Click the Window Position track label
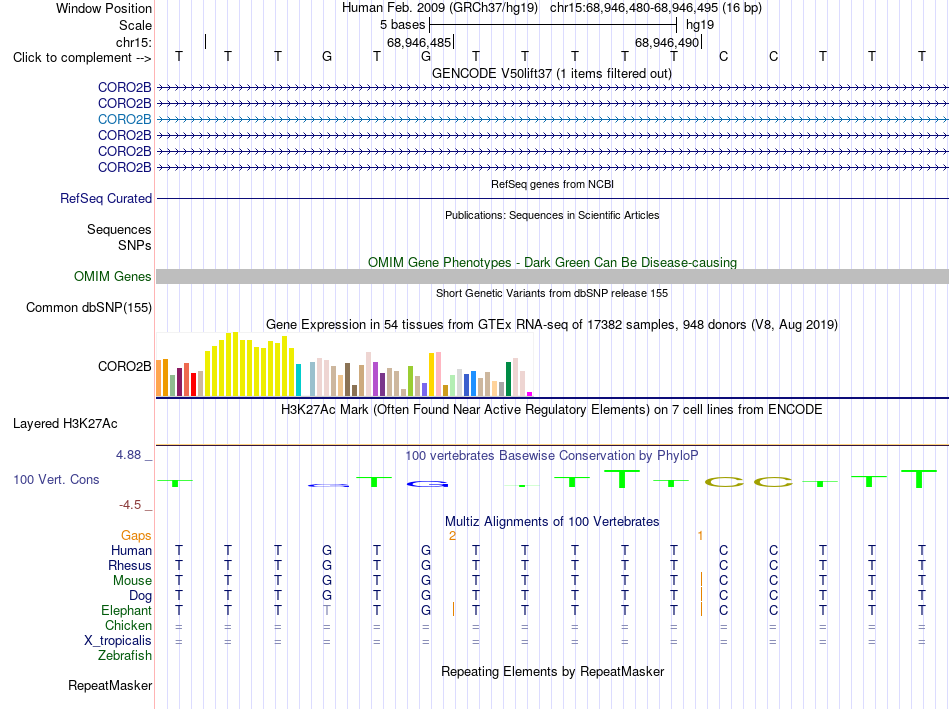The height and width of the screenshot is (709, 950). pos(104,8)
